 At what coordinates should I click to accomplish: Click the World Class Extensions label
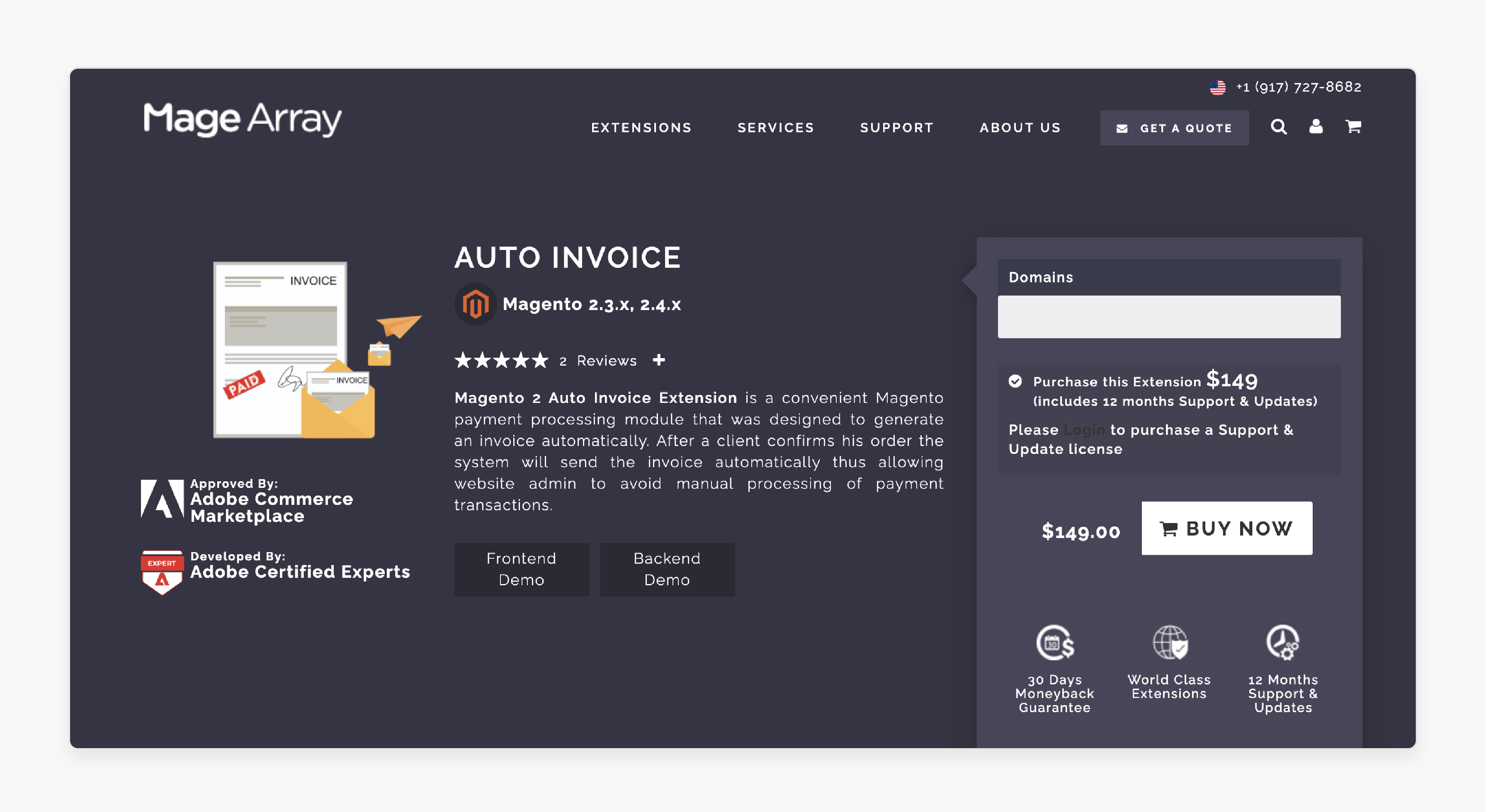[1169, 687]
